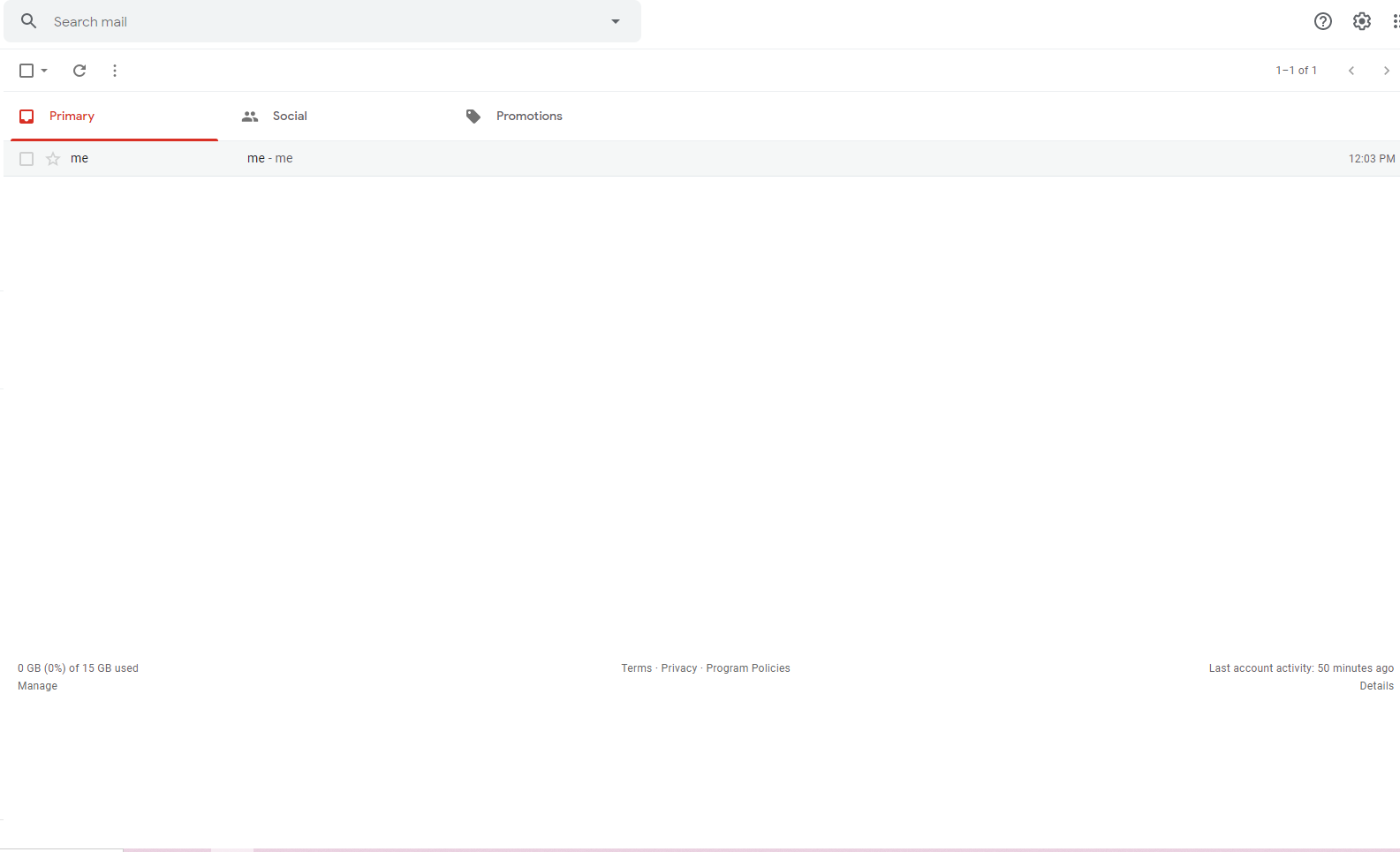
Task: Open the Support help icon
Action: coord(1322,21)
